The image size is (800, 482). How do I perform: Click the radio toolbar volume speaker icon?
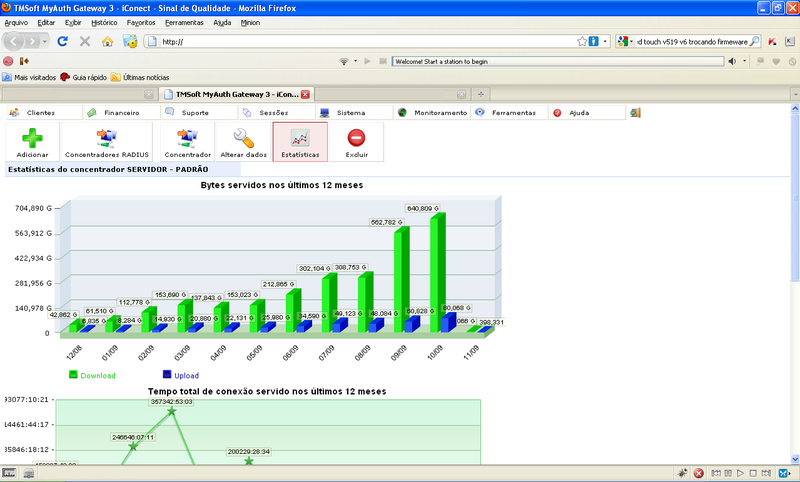732,61
